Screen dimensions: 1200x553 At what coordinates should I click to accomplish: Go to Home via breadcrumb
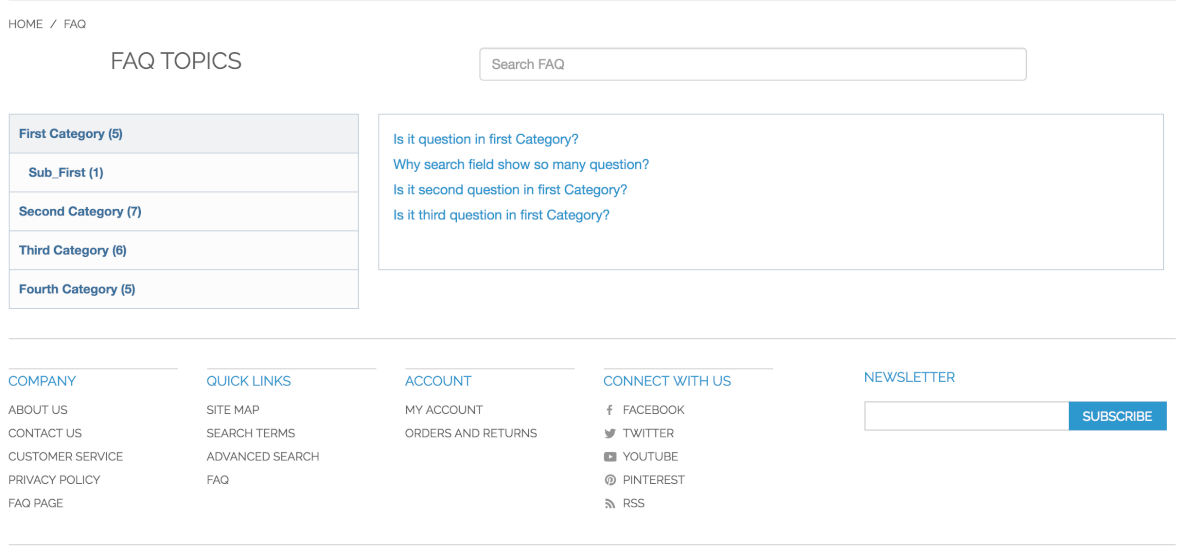point(25,24)
